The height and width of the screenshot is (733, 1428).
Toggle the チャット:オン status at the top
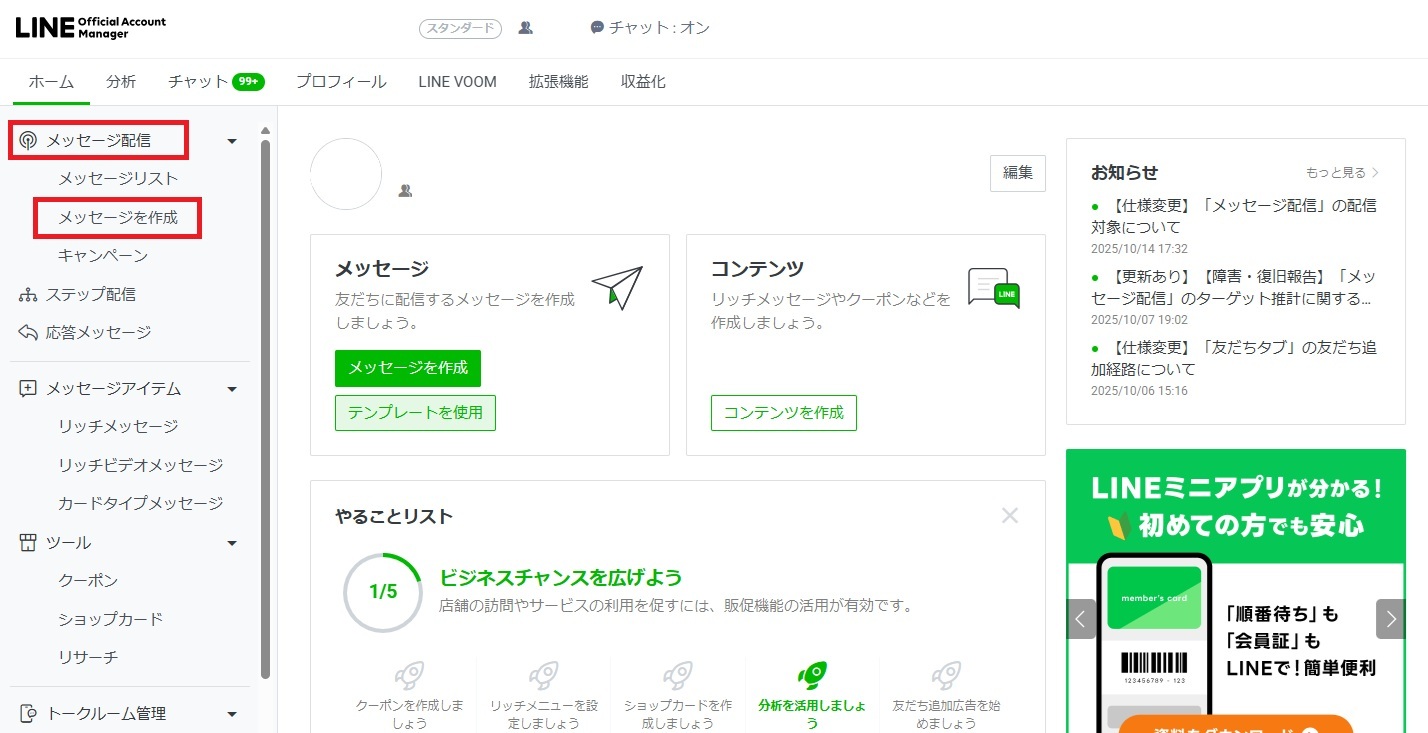click(x=650, y=28)
